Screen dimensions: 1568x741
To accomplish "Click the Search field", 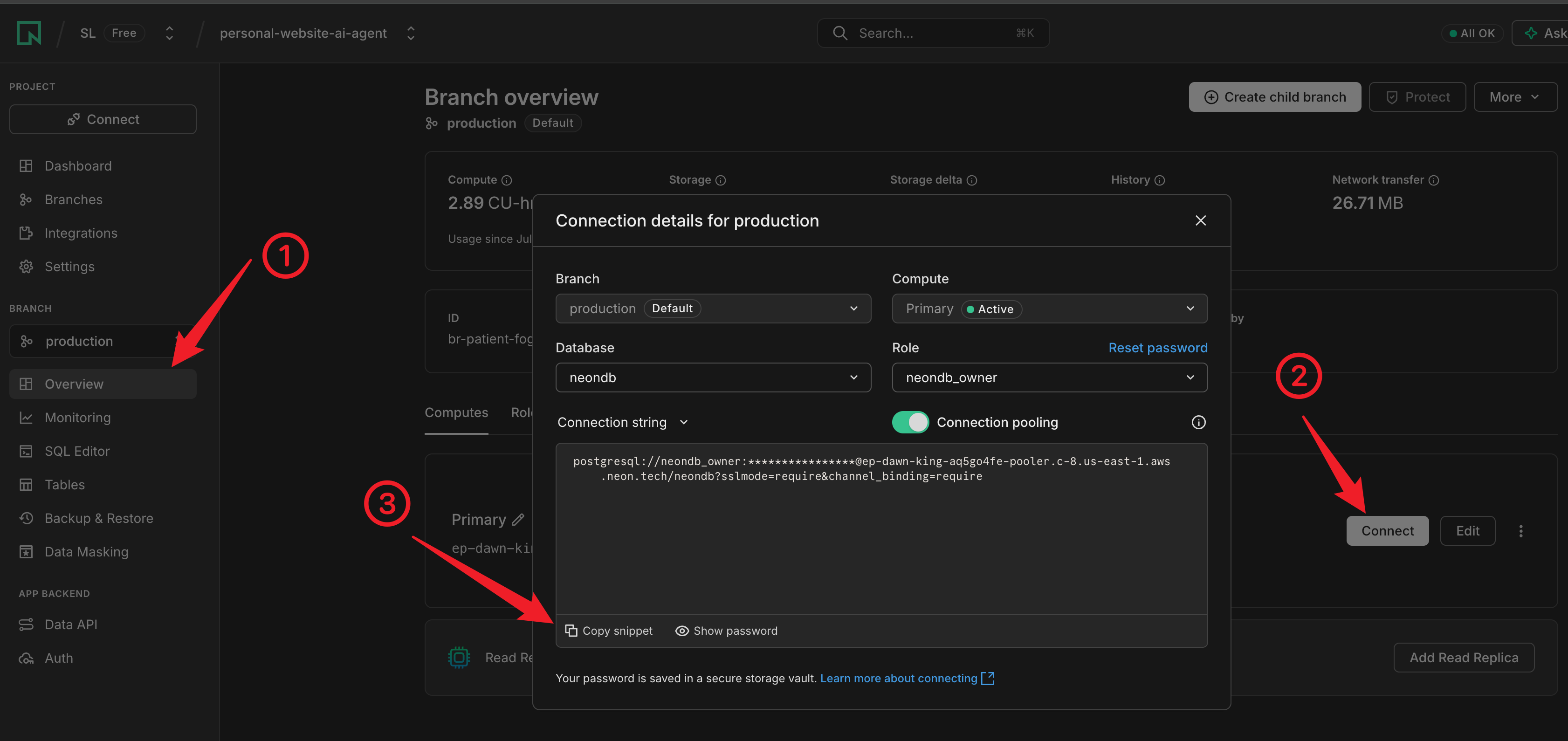I will [x=933, y=33].
